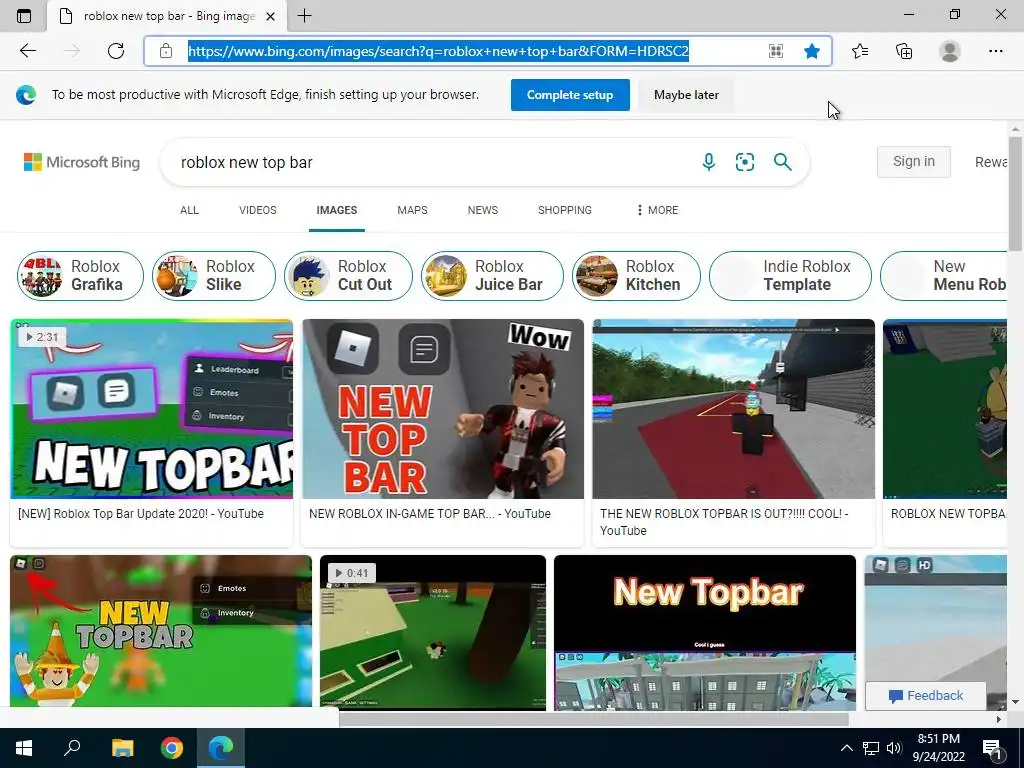Image resolution: width=1024 pixels, height=768 pixels.
Task: Open 'NEW ROBLOX IN-GAME TOP BAR... - YouTube' link
Action: [430, 514]
